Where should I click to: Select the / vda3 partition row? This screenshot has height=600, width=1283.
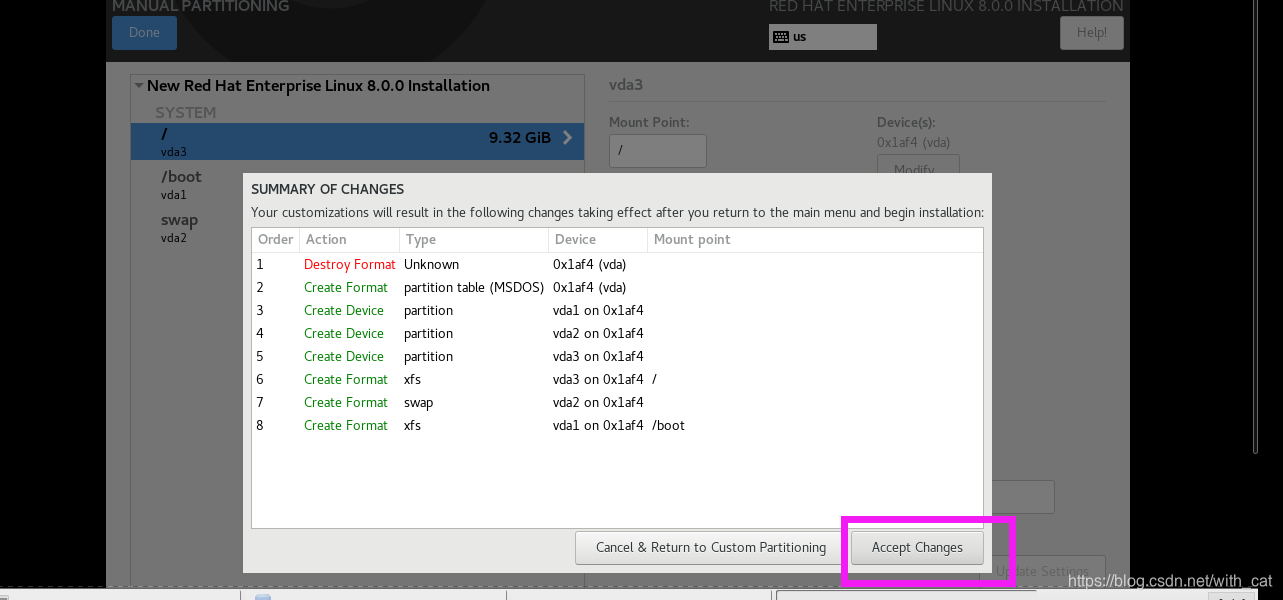pos(357,142)
